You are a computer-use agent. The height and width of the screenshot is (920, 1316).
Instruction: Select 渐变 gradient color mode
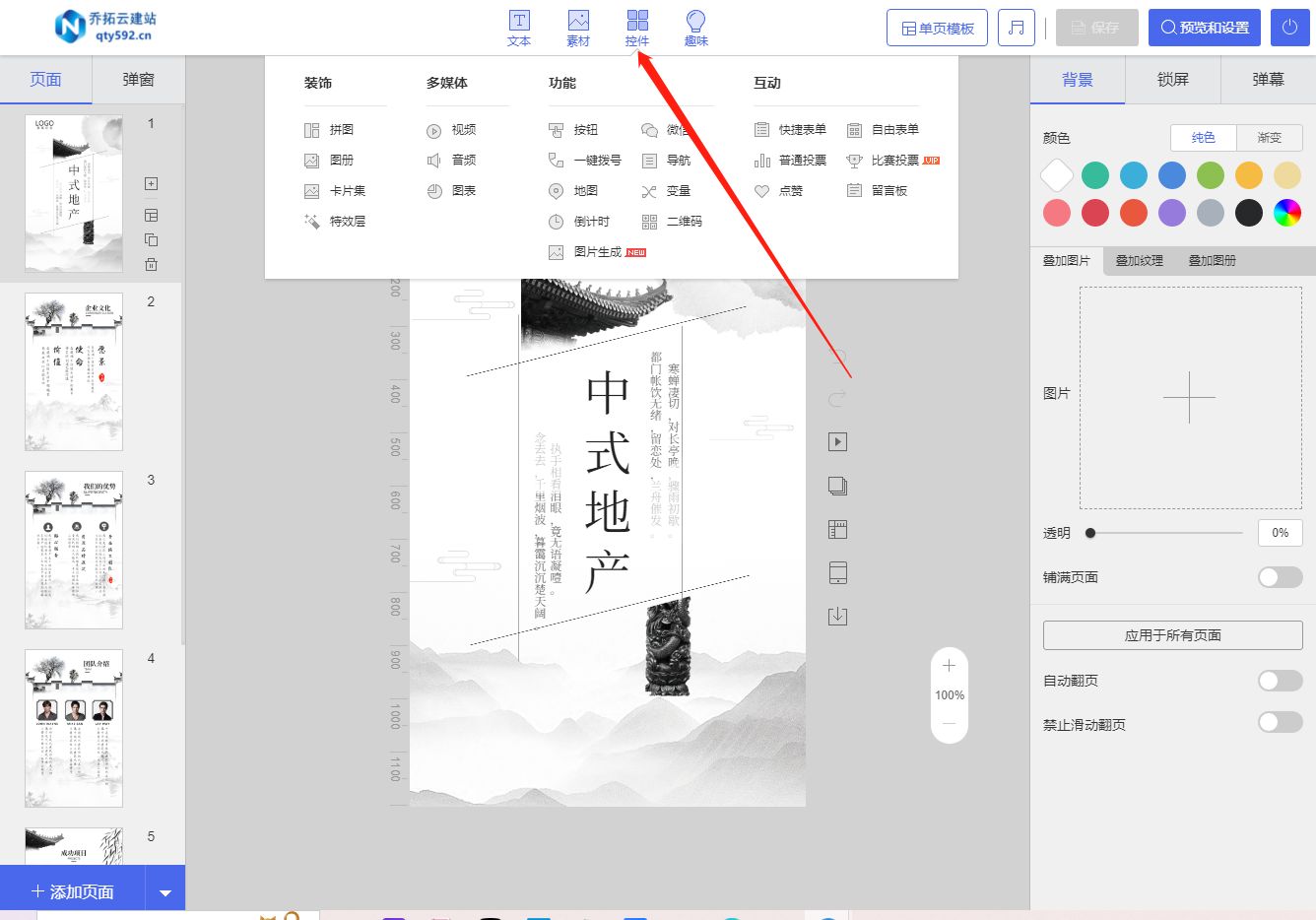[x=1270, y=138]
